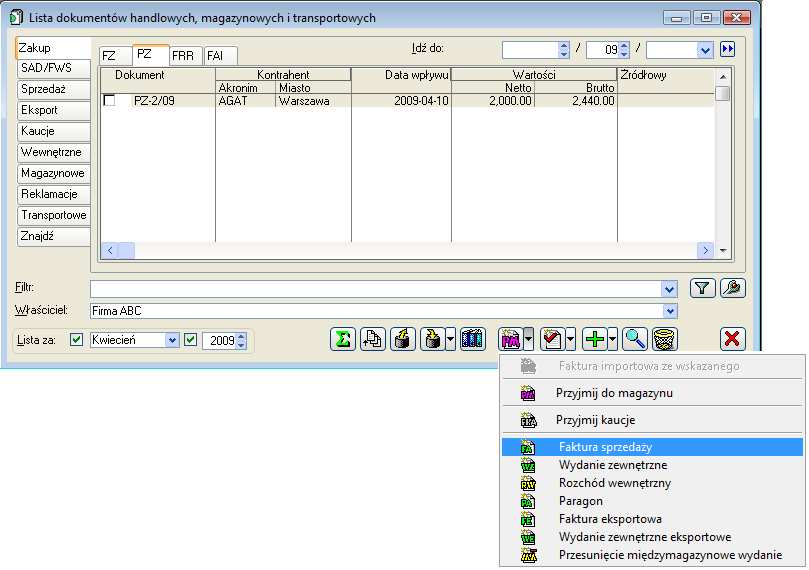
Task: Click the 2009 year spinner arrows
Action: coord(241,340)
